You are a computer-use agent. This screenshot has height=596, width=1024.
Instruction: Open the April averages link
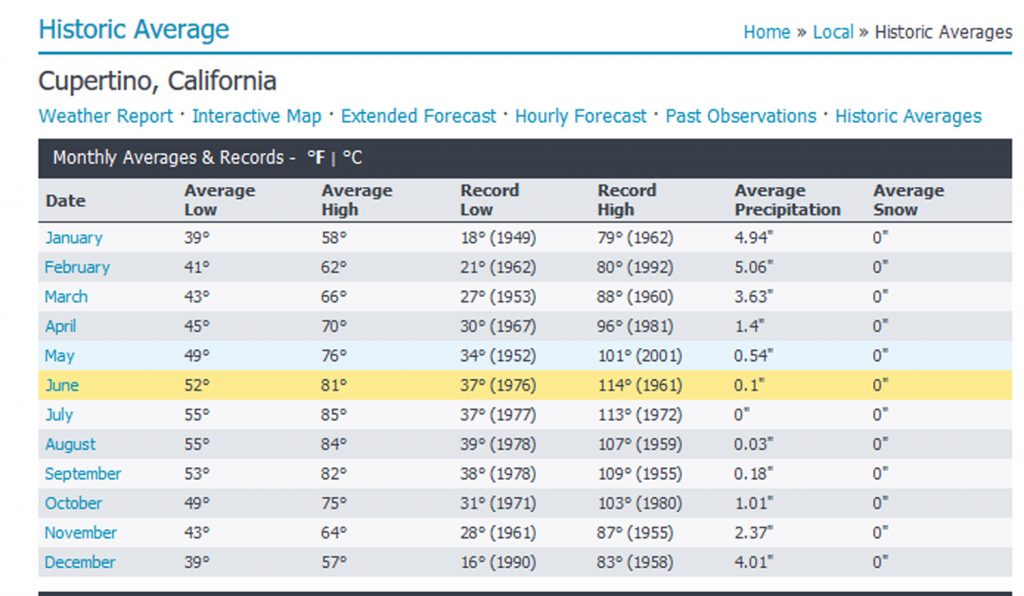[60, 326]
